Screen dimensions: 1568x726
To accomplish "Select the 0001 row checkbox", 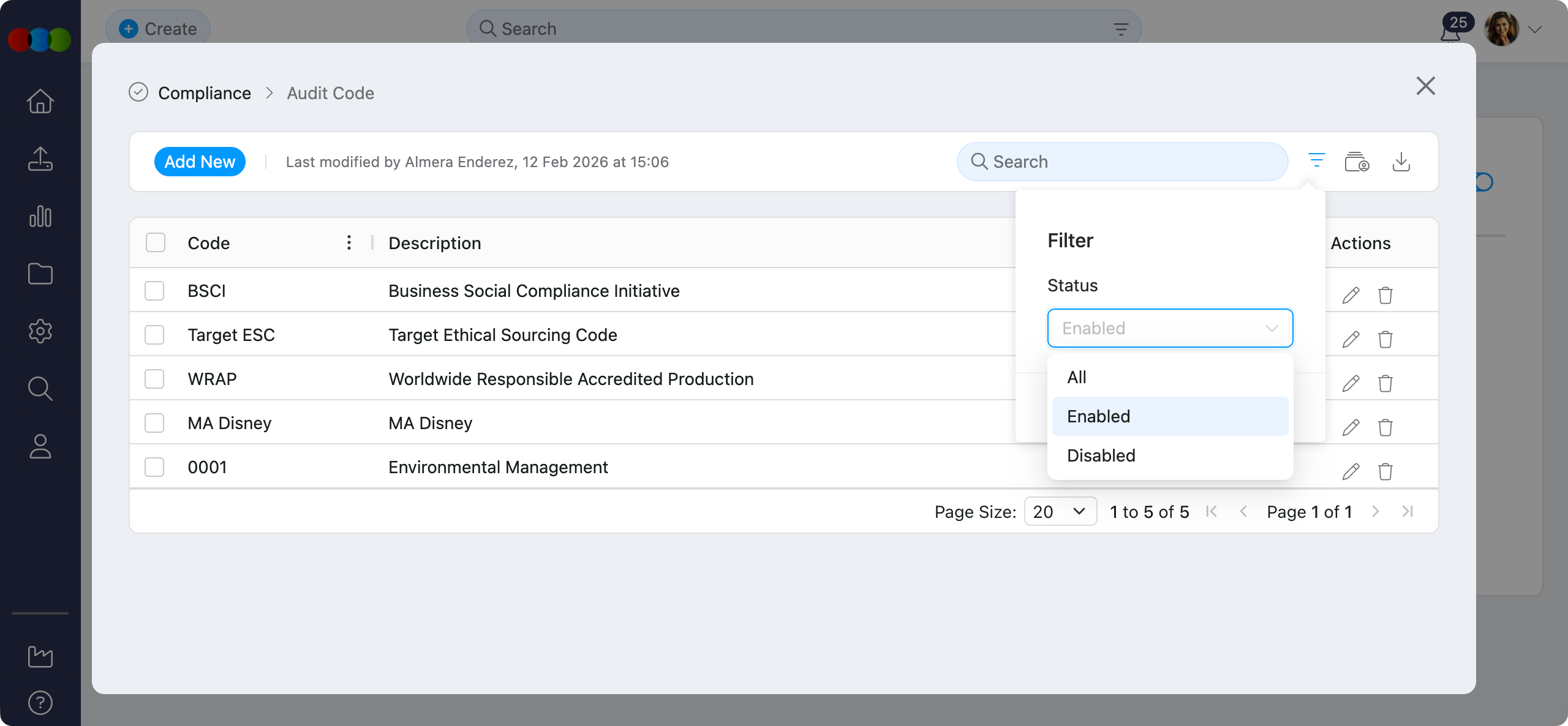I will pos(154,467).
